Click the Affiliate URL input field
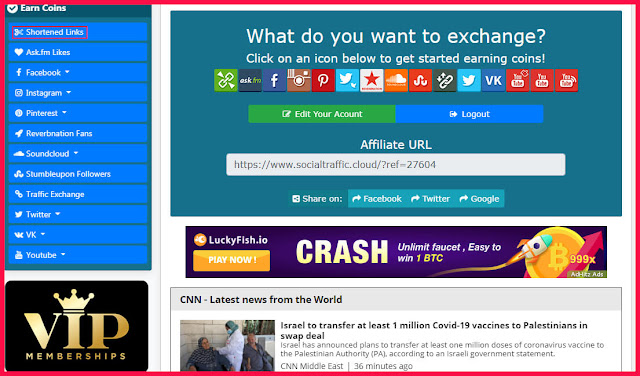Screen dimensions: 640x376 396,165
